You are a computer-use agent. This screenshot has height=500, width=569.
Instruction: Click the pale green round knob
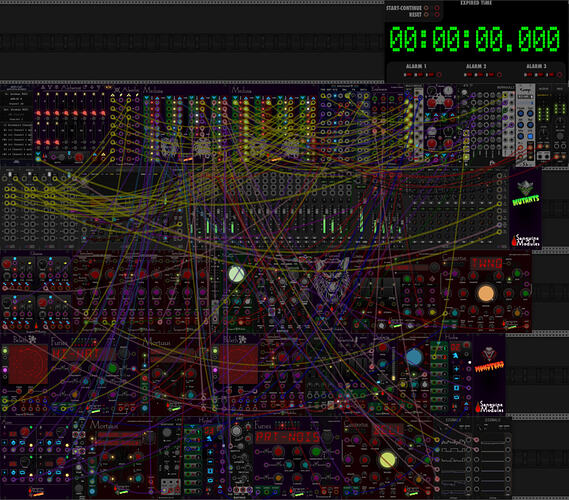[237, 274]
